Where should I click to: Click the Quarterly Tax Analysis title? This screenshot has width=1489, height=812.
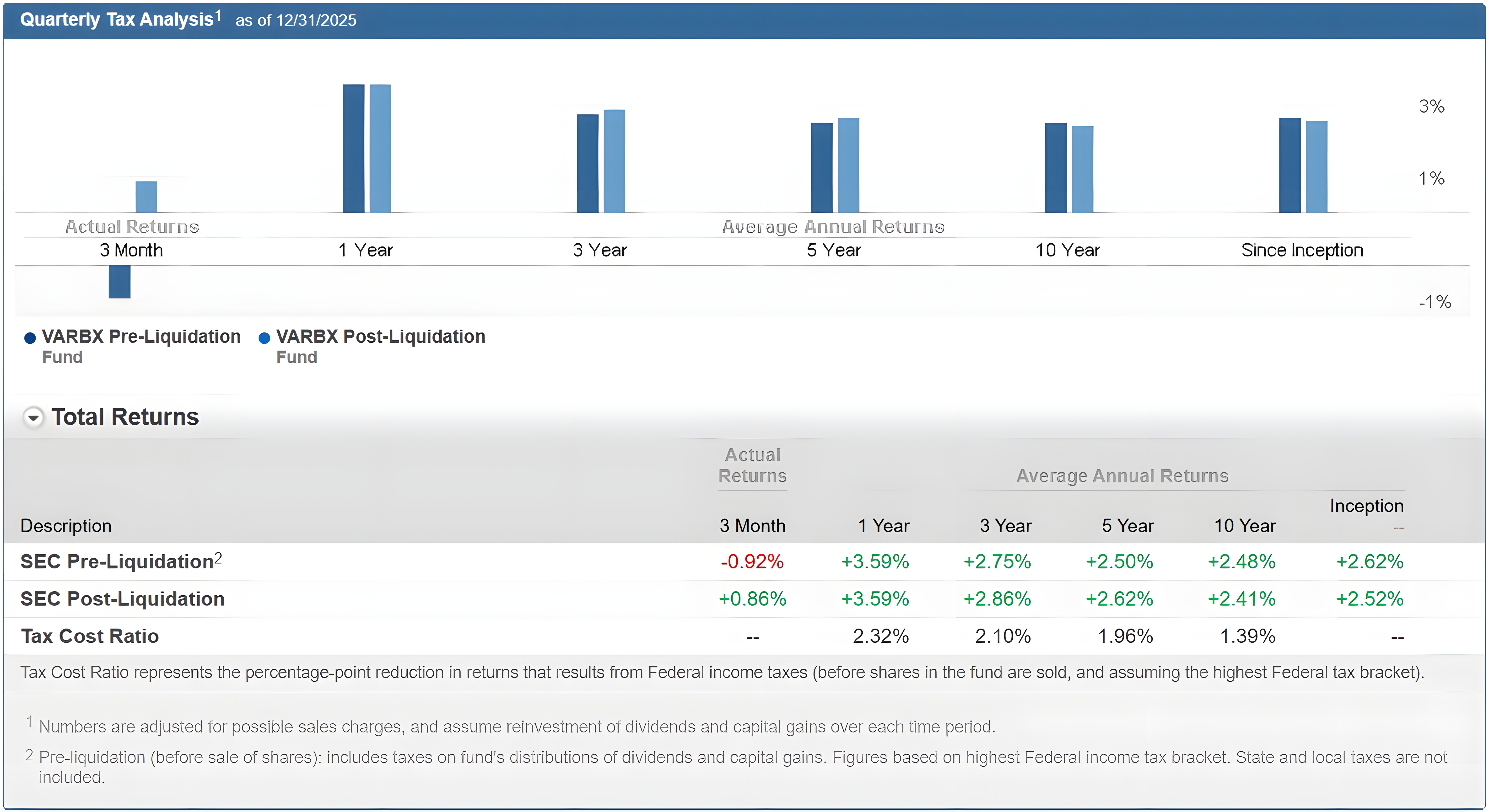[x=117, y=20]
